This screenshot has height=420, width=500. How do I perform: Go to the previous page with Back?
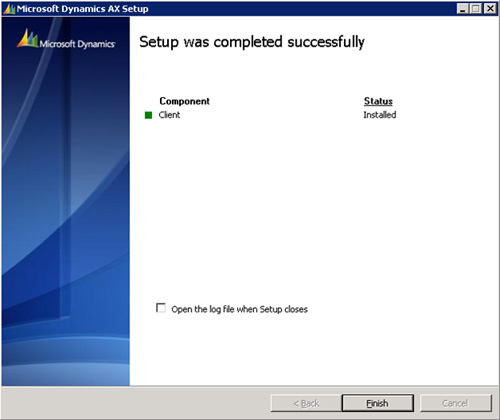306,403
